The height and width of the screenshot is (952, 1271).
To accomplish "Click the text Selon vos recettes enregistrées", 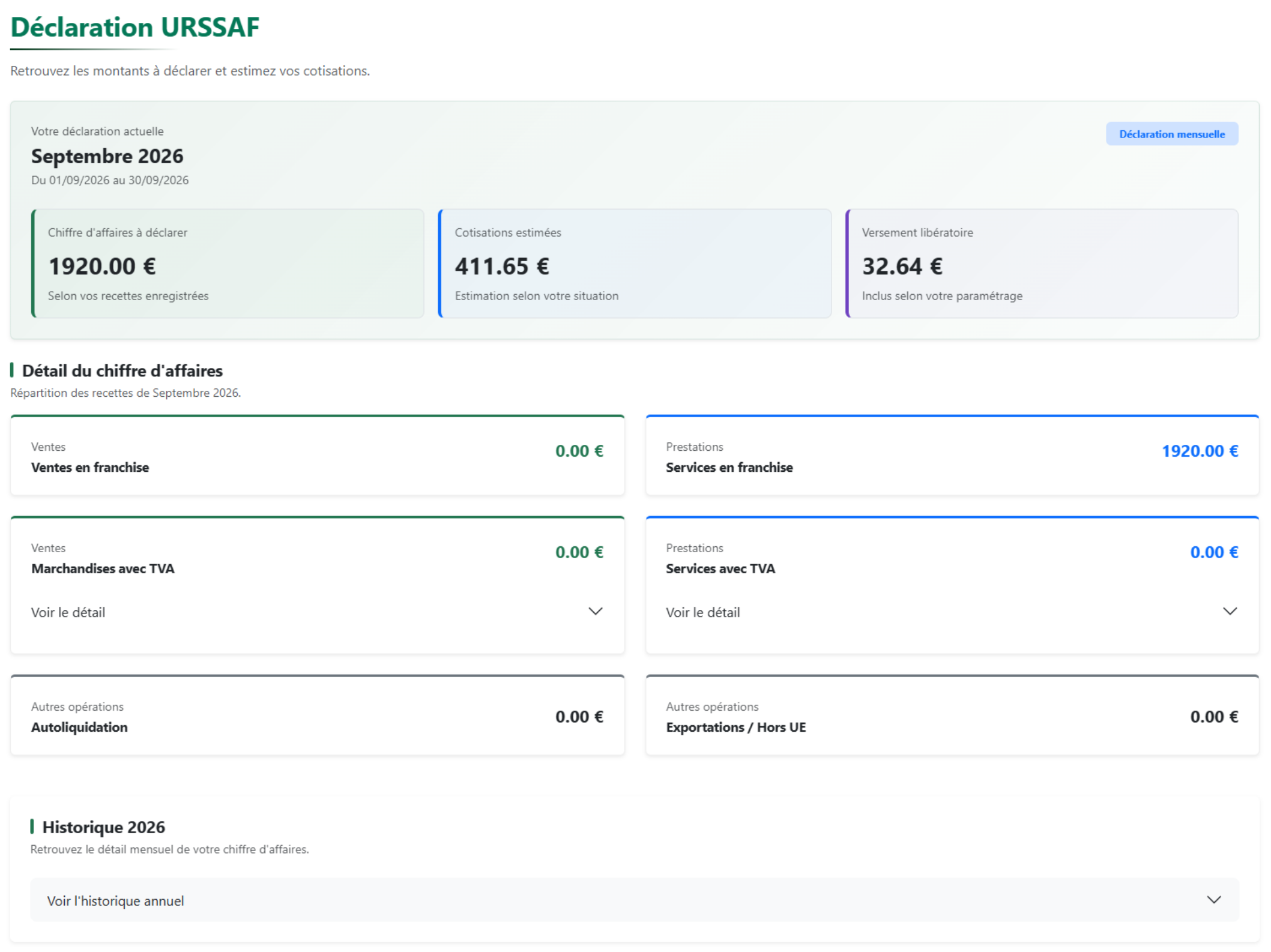I will [128, 296].
